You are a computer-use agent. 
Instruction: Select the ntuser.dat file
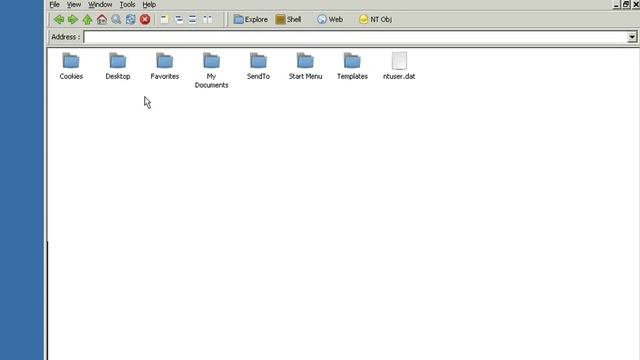(x=399, y=66)
